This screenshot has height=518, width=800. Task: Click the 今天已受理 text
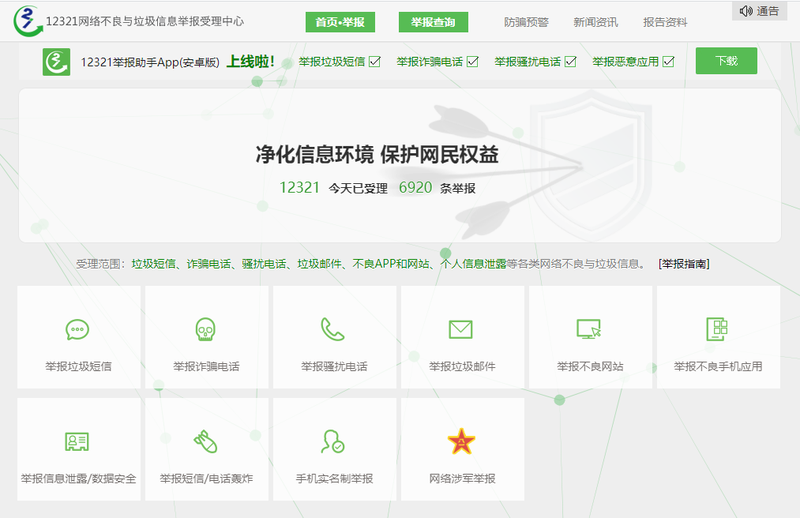click(x=358, y=189)
